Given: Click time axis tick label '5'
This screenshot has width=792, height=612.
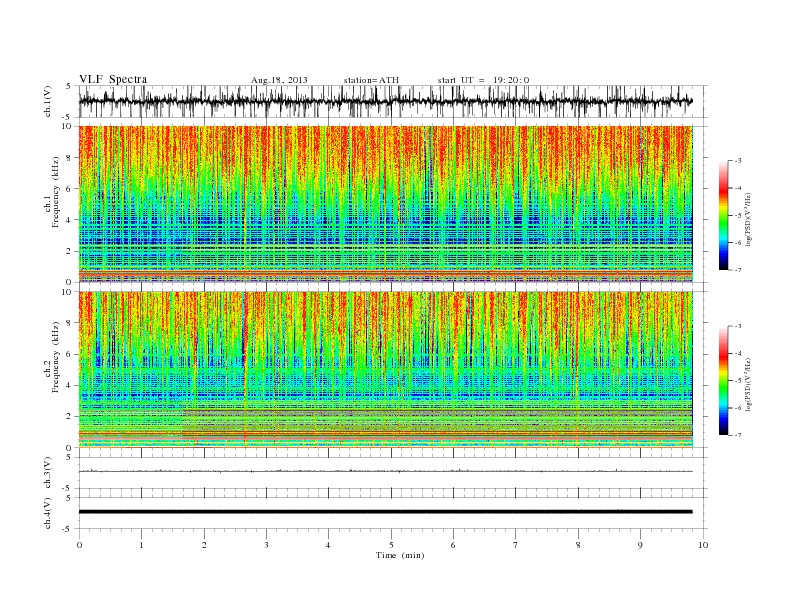Looking at the screenshot, I should click(x=391, y=545).
